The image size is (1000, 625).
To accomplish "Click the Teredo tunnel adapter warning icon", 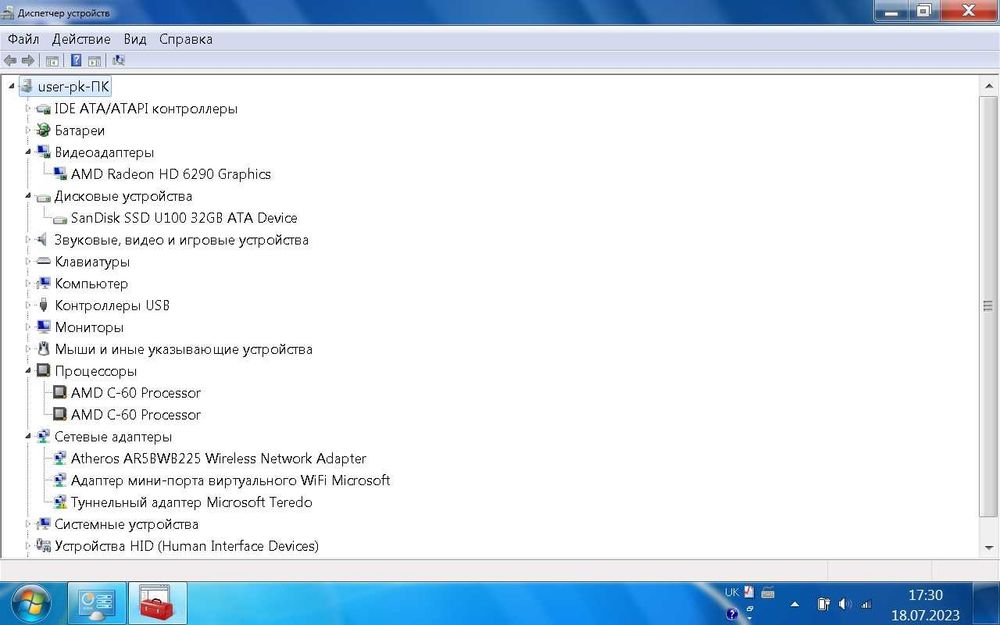I will pos(60,502).
